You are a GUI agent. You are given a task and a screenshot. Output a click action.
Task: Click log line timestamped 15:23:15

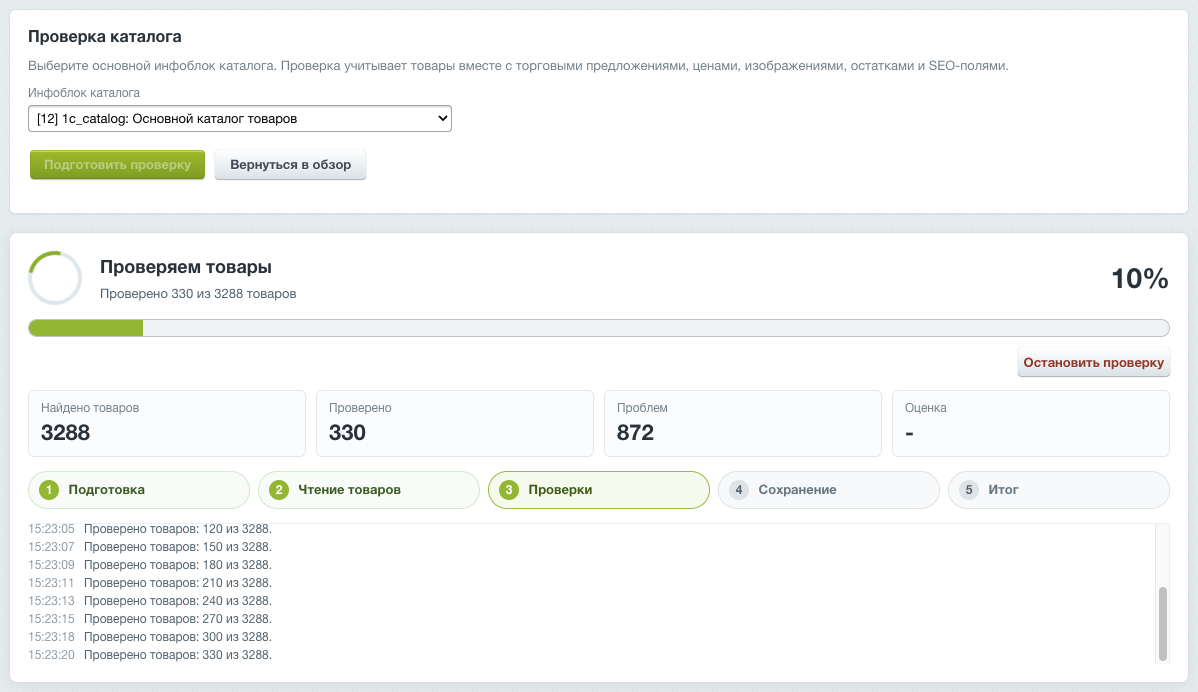(150, 619)
